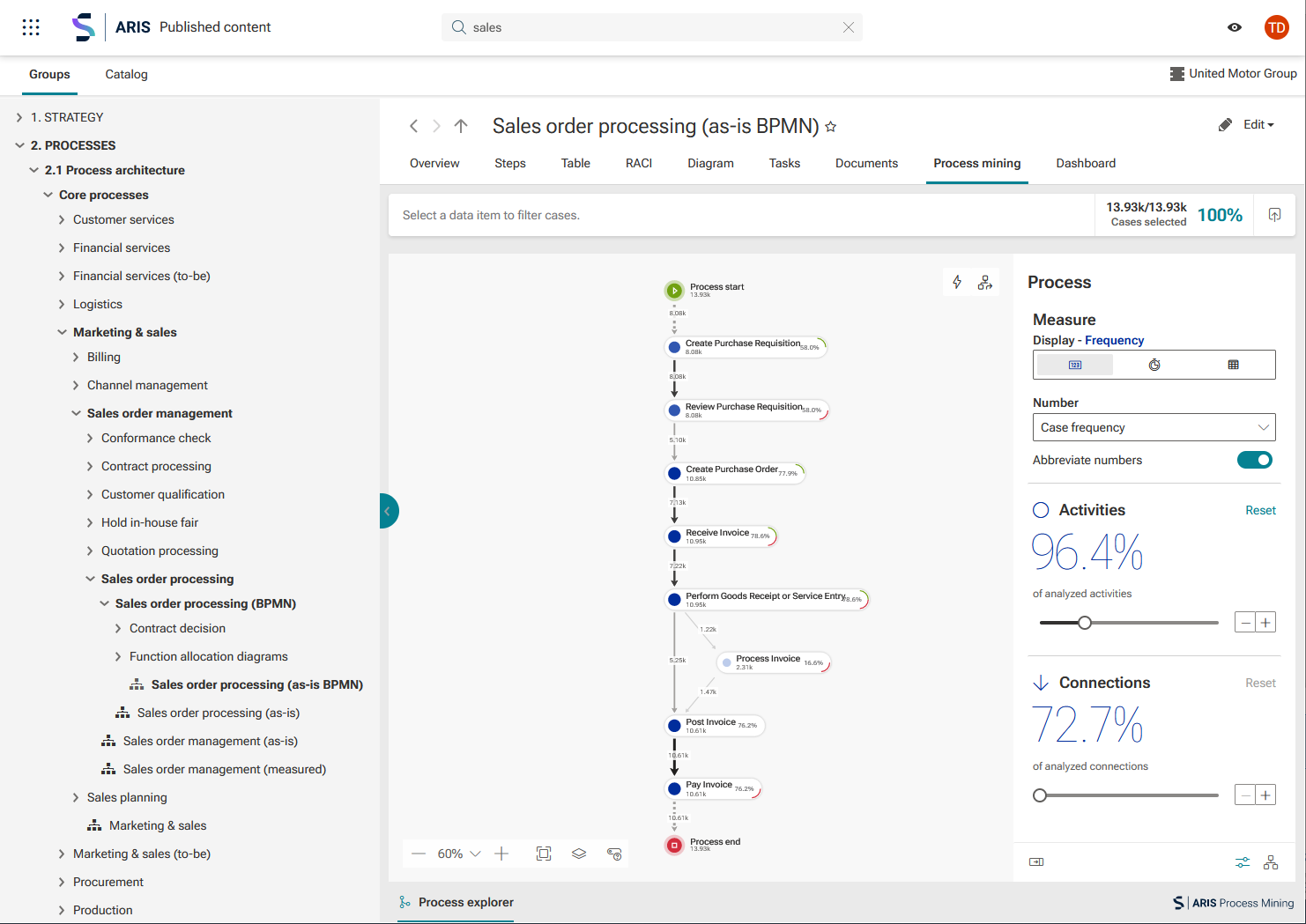Image resolution: width=1306 pixels, height=924 pixels.
Task: Decrease Activities with the minus button
Action: 1245,623
